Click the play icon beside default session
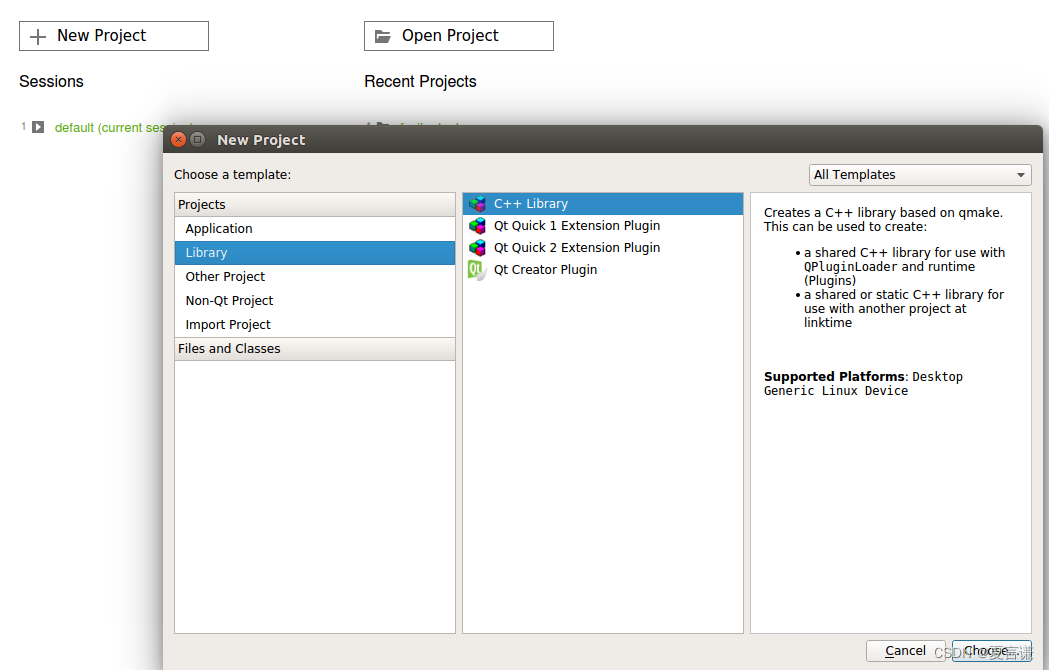 pyautogui.click(x=38, y=127)
